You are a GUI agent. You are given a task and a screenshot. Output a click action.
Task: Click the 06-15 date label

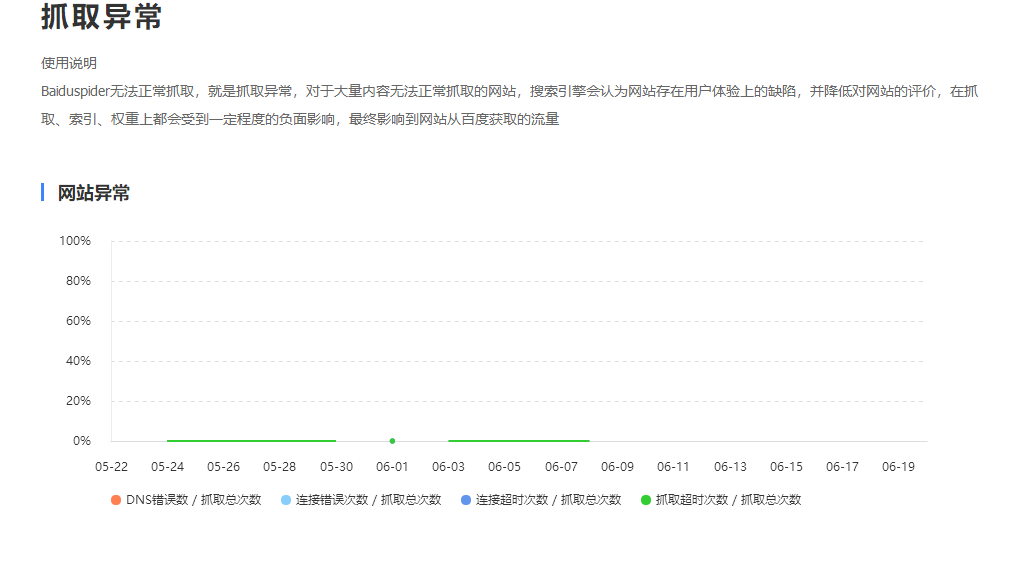point(786,467)
